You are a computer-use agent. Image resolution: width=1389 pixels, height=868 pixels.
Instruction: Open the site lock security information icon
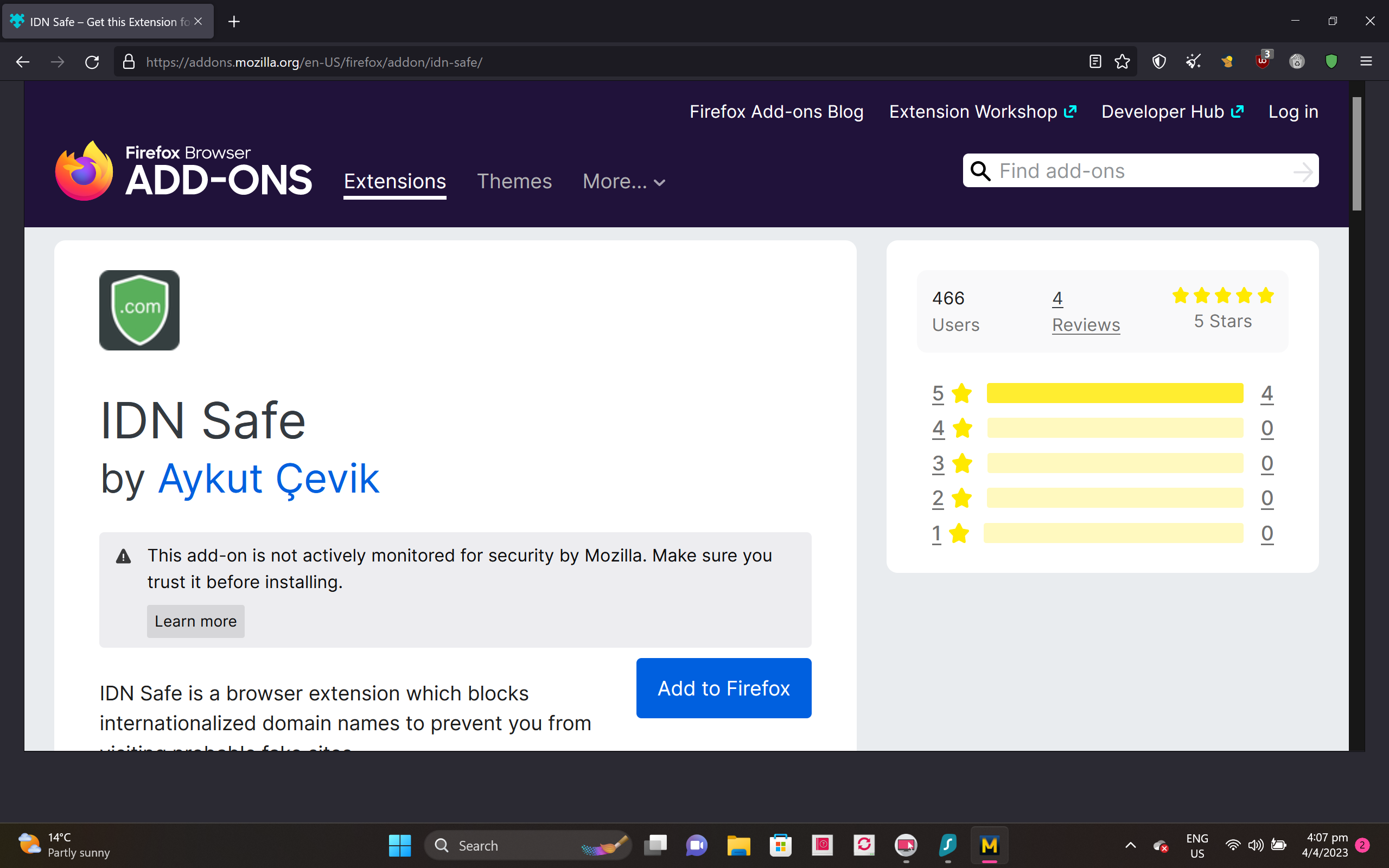129,61
